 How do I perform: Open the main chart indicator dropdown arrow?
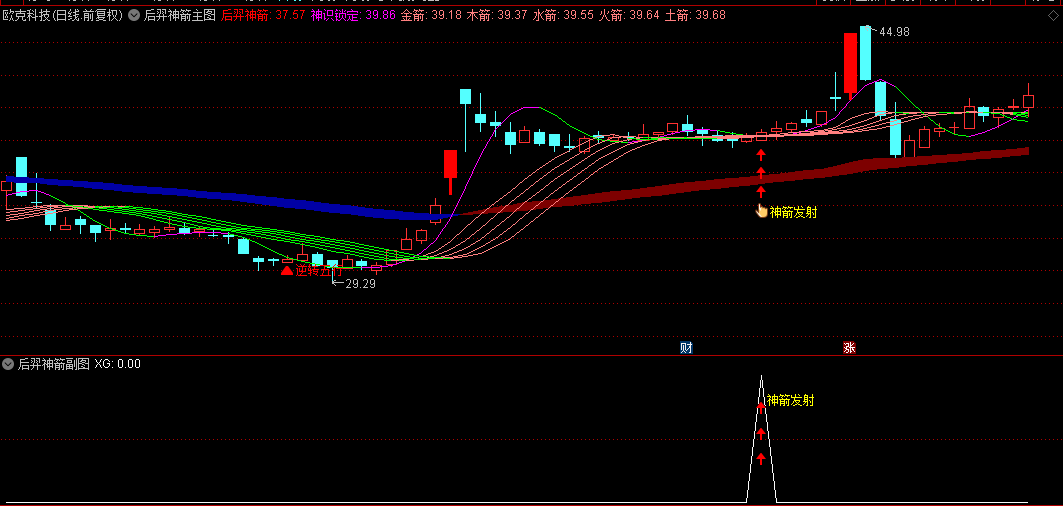coord(134,15)
